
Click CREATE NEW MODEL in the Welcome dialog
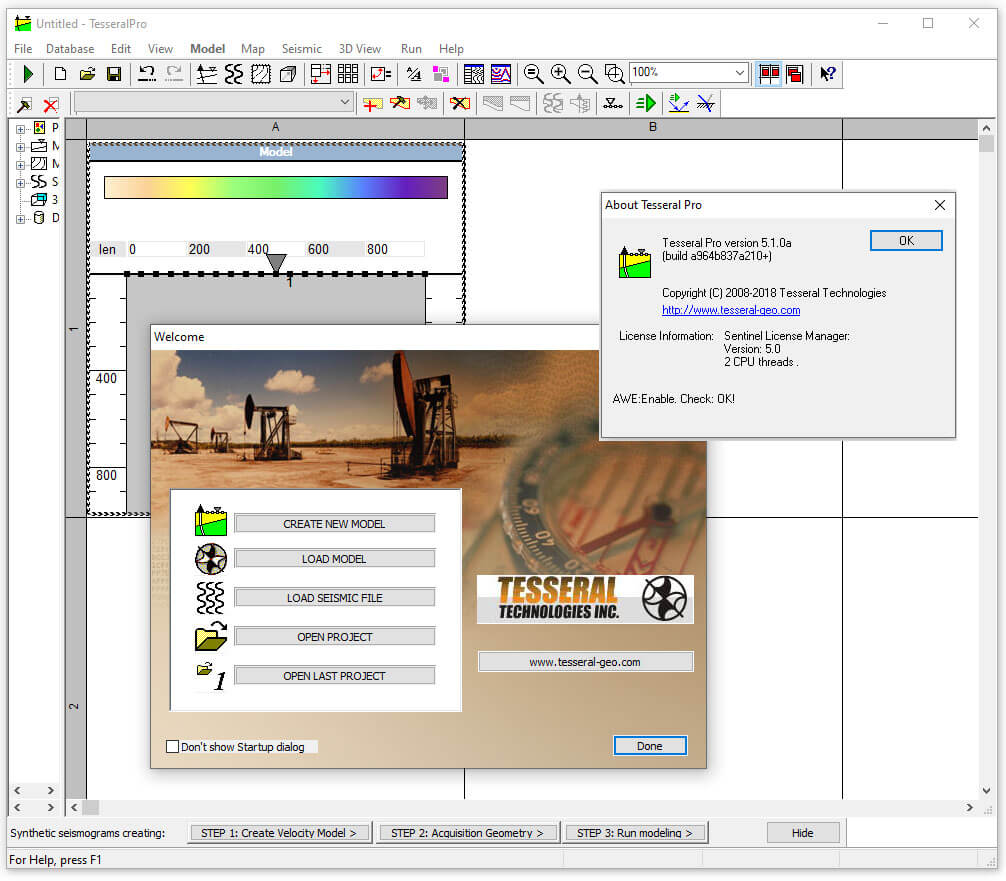(334, 522)
